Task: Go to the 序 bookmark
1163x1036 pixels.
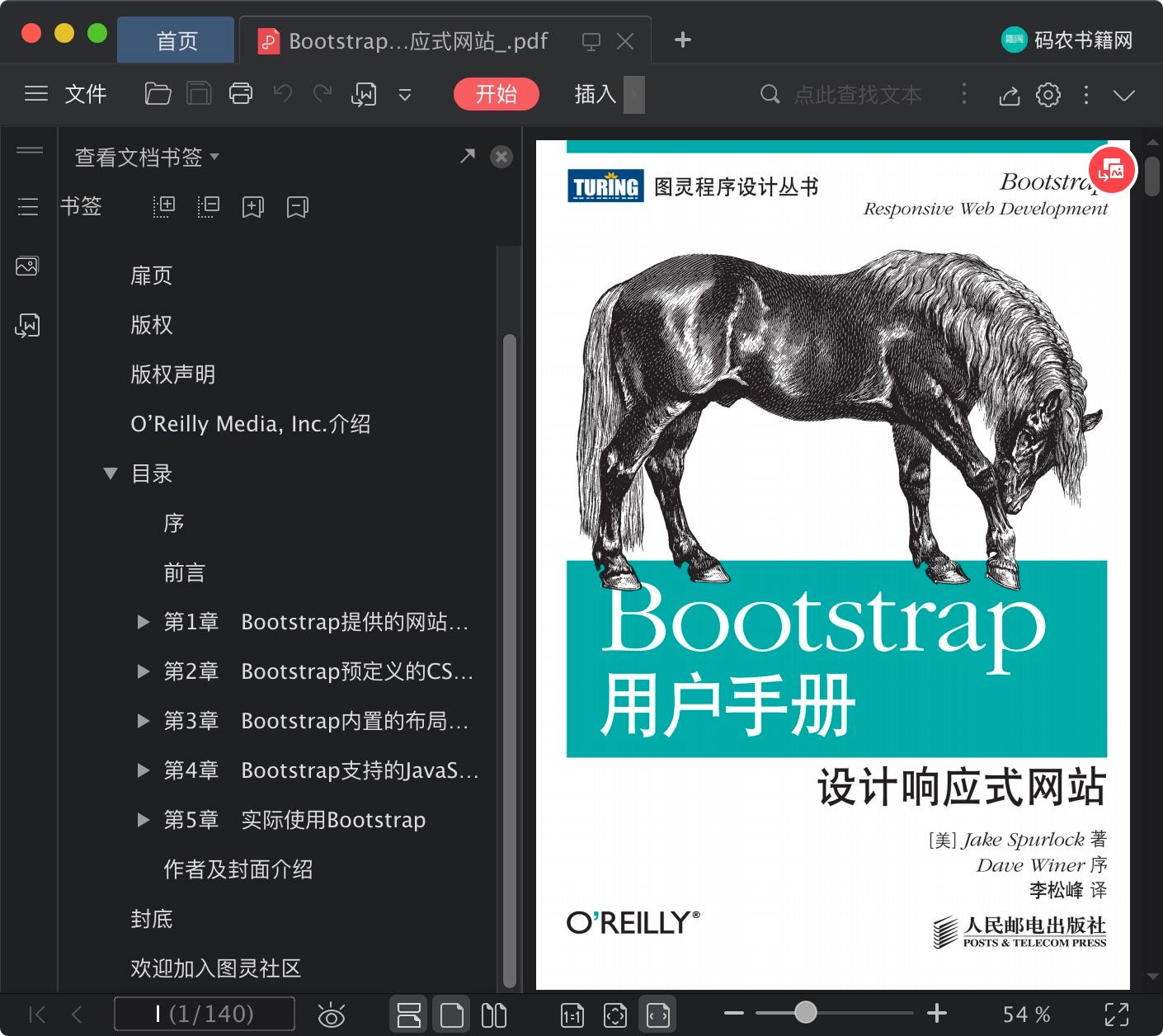Action: (x=174, y=523)
